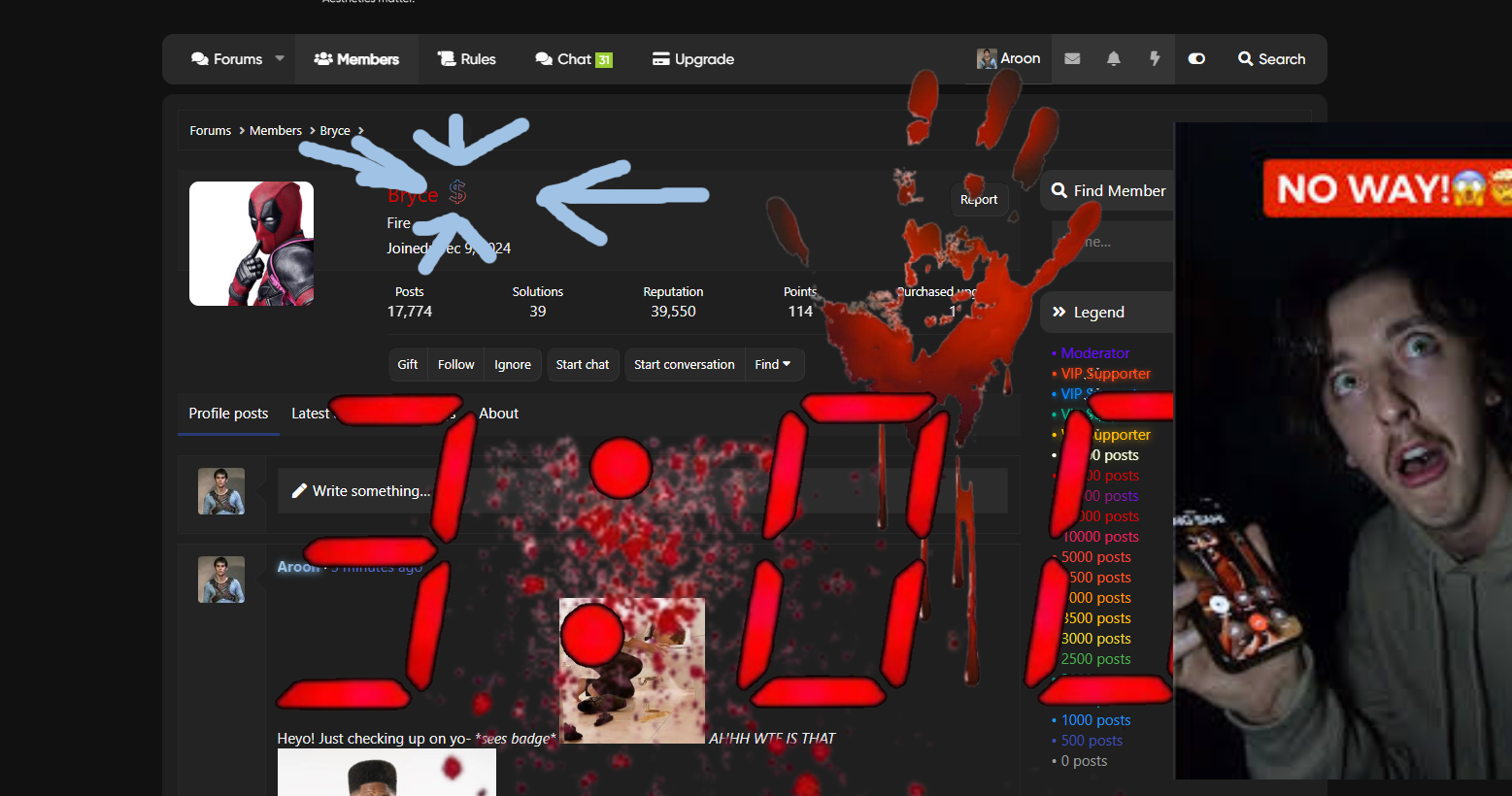Viewport: 1512px width, 796px height.
Task: Open Chat with 31 badge
Action: point(574,59)
